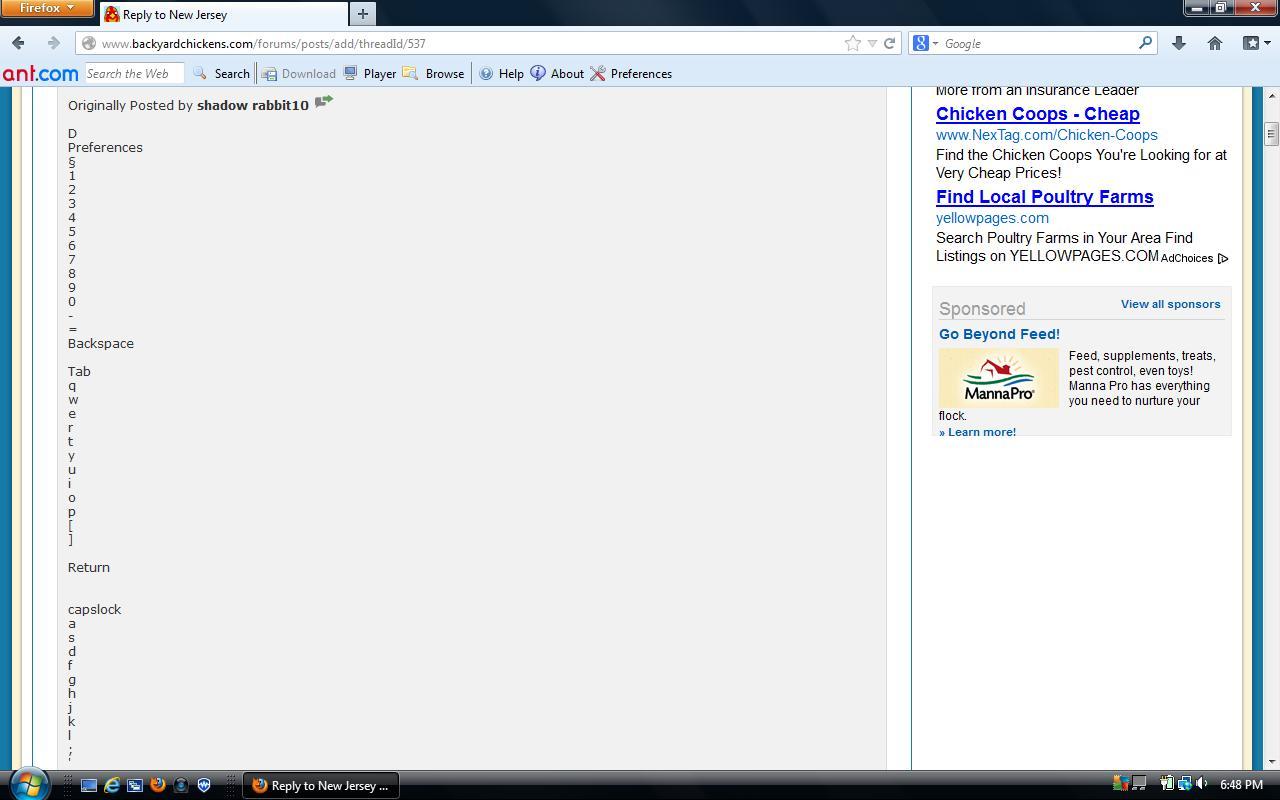Open the Downloads arrow icon
This screenshot has width=1280, height=800.
click(x=1179, y=43)
